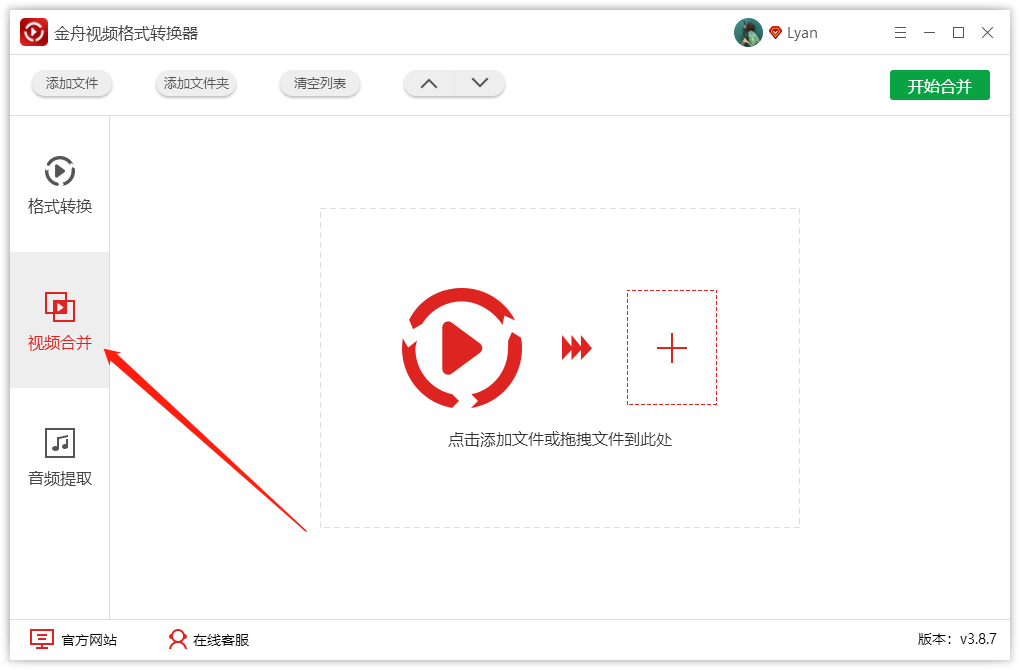Click the 官方网站 website icon
Viewport: 1020px width, 670px height.
pyautogui.click(x=40, y=639)
